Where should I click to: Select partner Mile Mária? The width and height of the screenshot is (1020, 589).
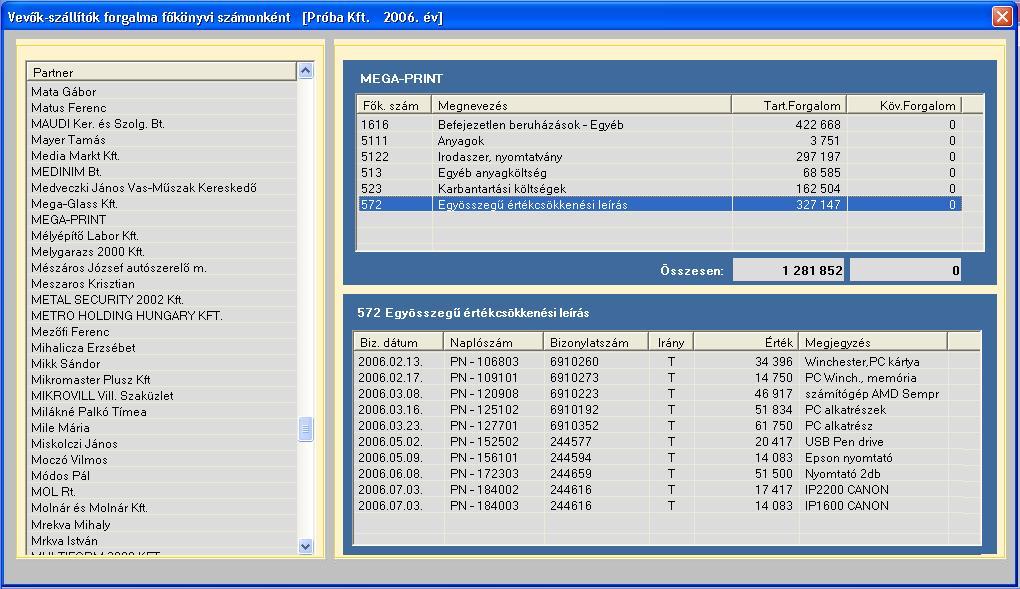click(x=161, y=428)
